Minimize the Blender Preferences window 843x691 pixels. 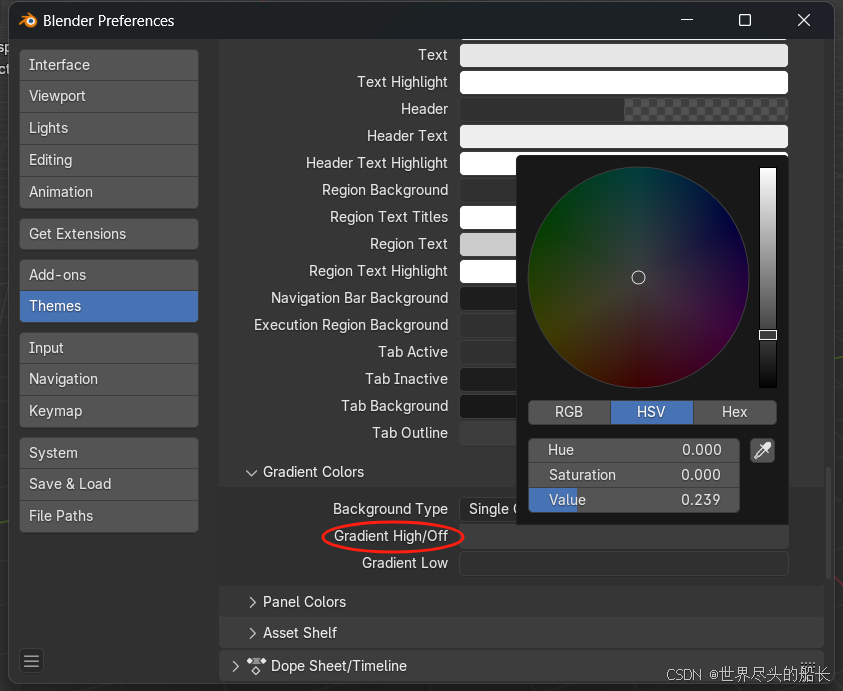tap(687, 20)
